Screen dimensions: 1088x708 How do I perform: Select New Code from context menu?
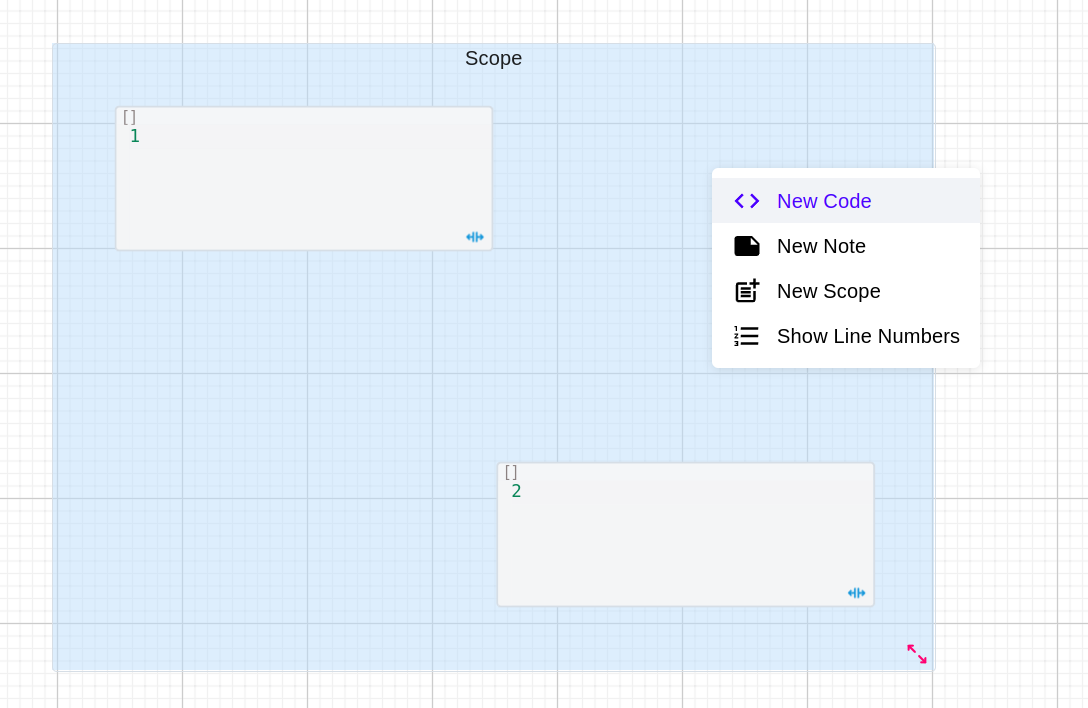846,201
